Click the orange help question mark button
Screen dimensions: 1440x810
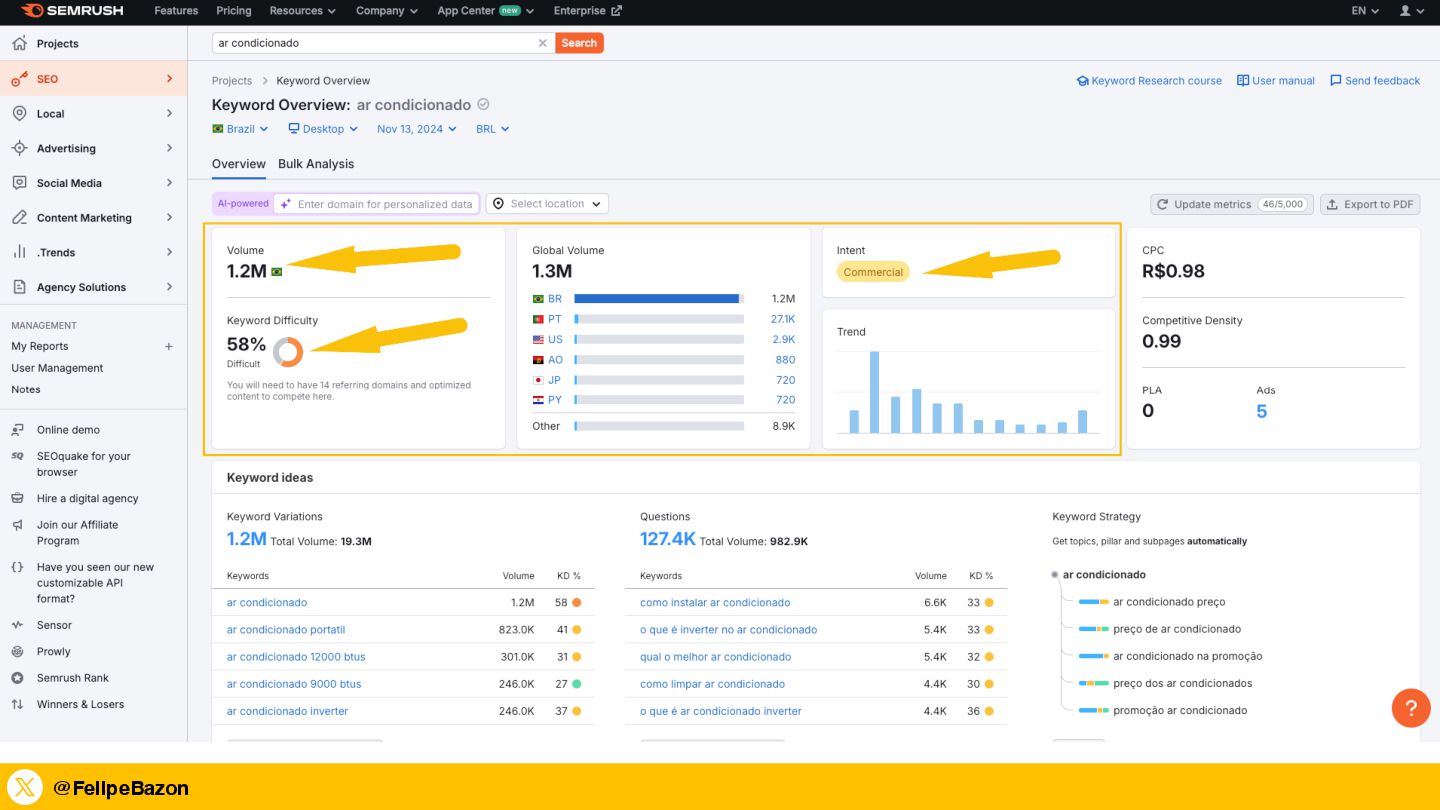click(x=1410, y=708)
